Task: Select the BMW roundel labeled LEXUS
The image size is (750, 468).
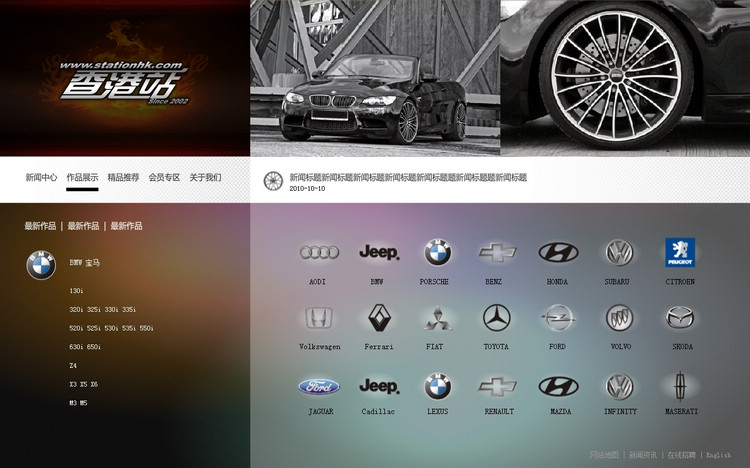Action: 437,386
